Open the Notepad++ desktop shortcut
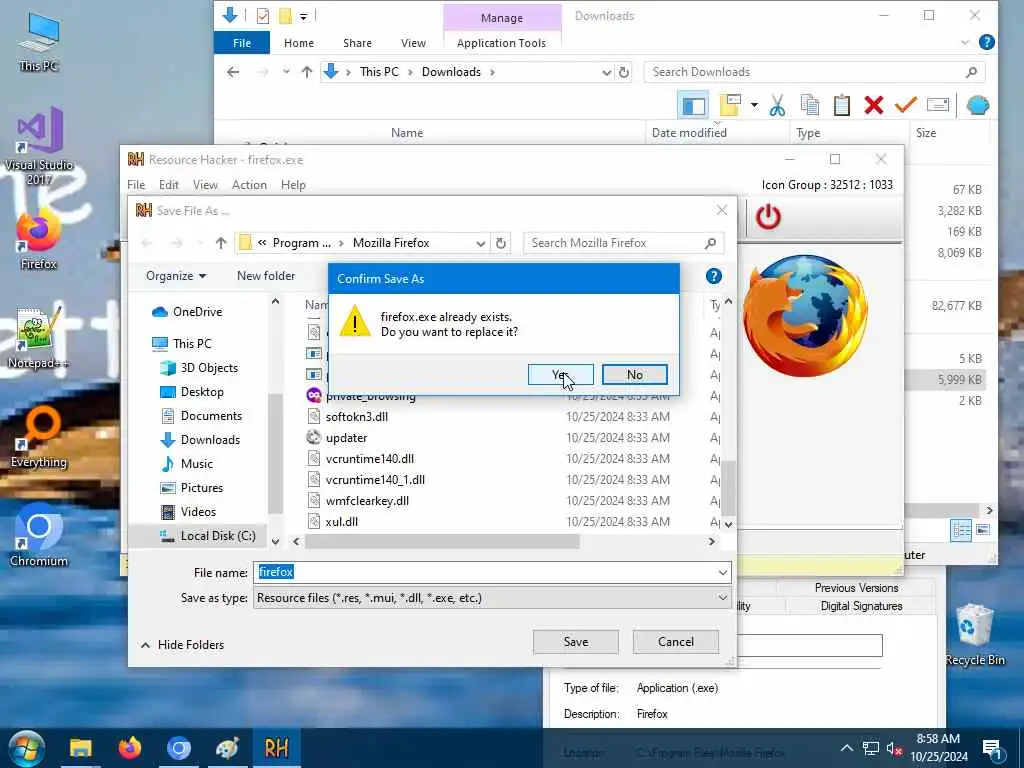 [37, 338]
